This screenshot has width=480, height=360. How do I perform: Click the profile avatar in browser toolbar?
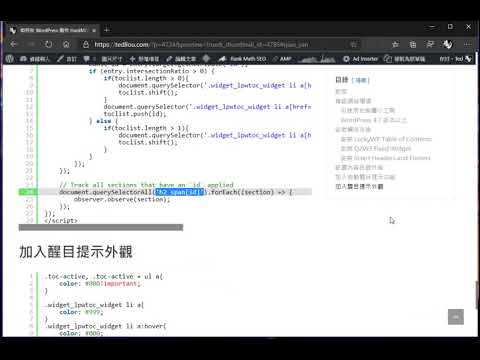[x=447, y=44]
